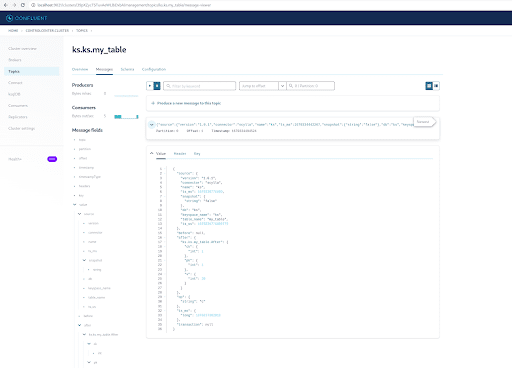512x368 pixels.
Task: Open the Schema tab
Action: 127,69
